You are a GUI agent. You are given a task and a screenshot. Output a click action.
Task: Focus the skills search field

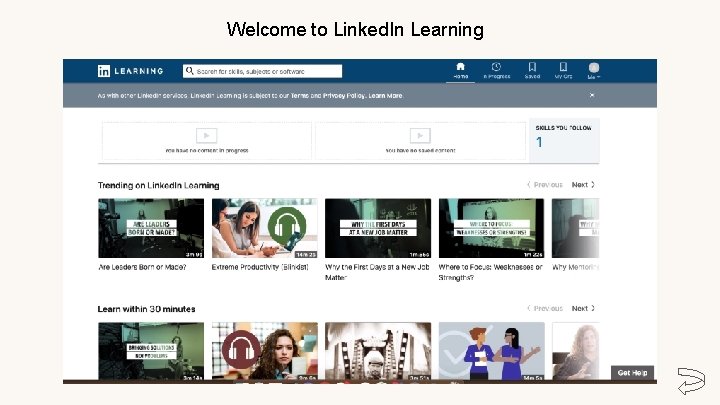click(262, 71)
